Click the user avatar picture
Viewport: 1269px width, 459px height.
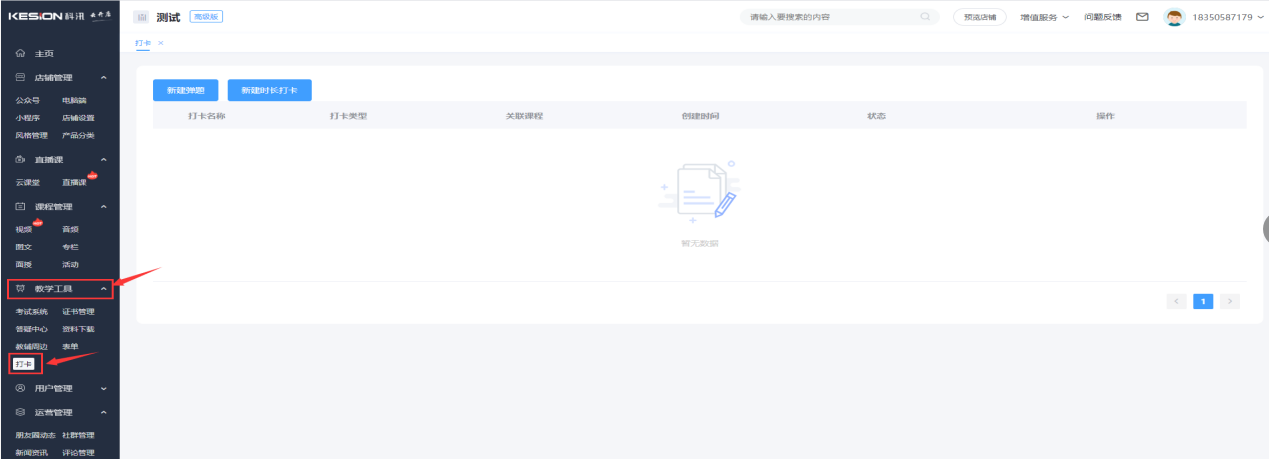(x=1174, y=17)
